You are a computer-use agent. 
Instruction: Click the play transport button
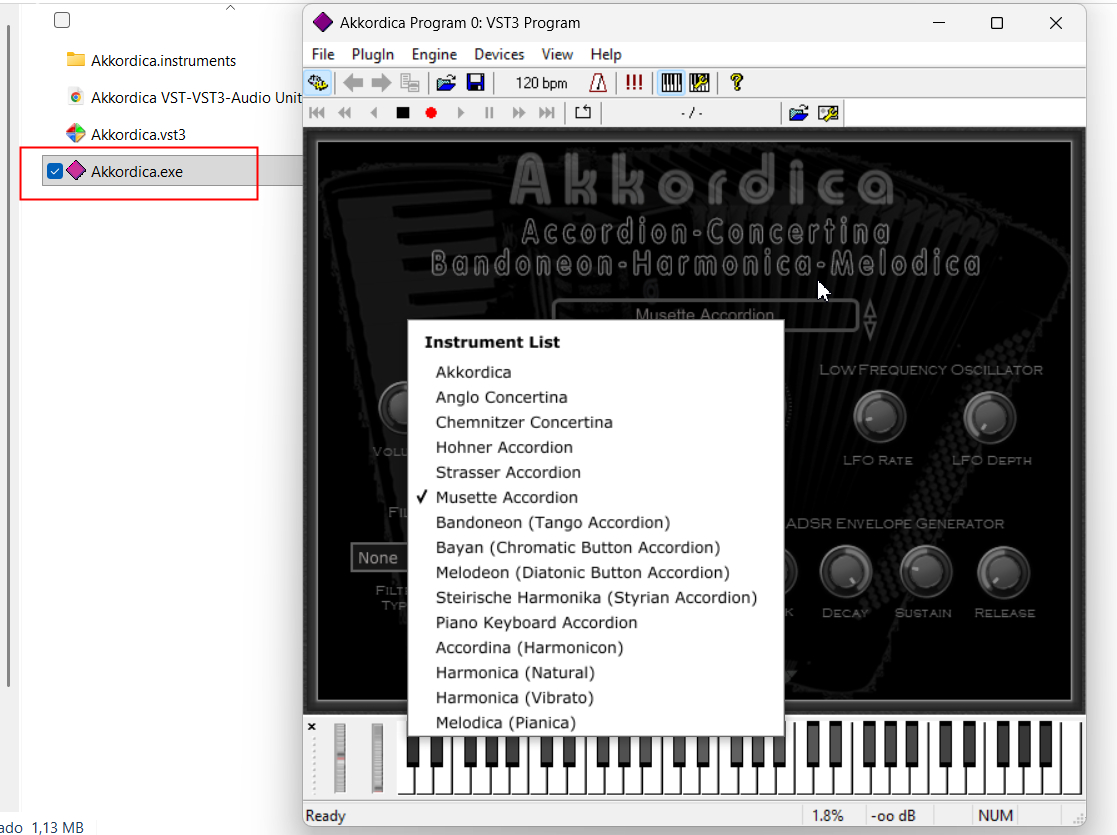point(460,113)
